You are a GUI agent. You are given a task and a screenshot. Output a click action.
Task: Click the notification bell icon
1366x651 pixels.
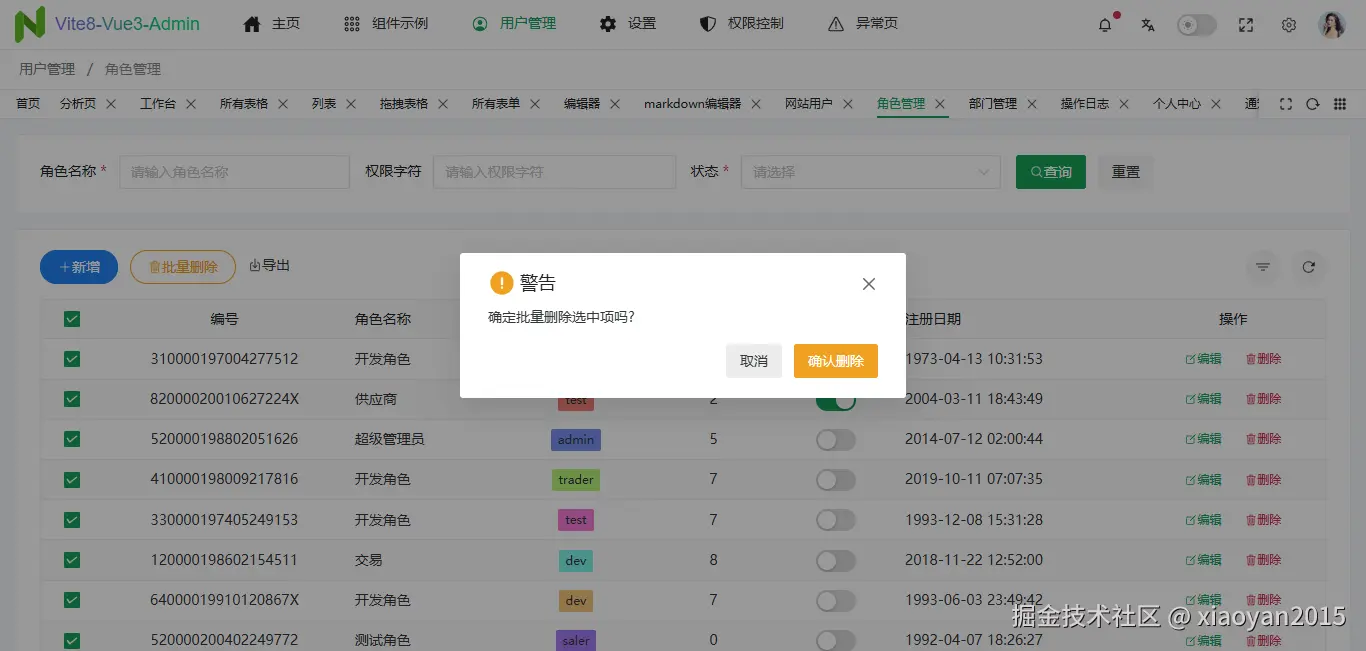[x=1105, y=25]
